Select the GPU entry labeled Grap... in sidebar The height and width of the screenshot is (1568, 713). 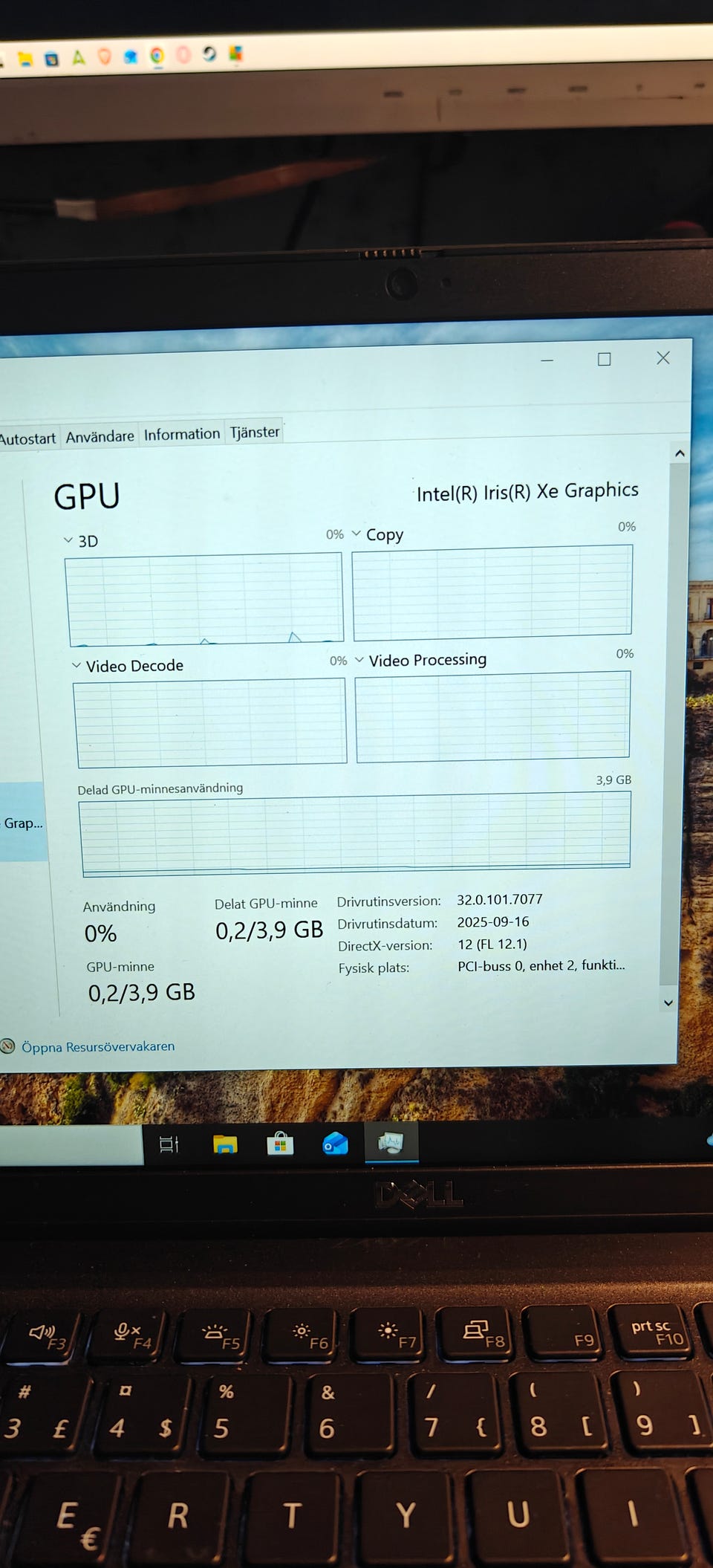click(x=24, y=823)
